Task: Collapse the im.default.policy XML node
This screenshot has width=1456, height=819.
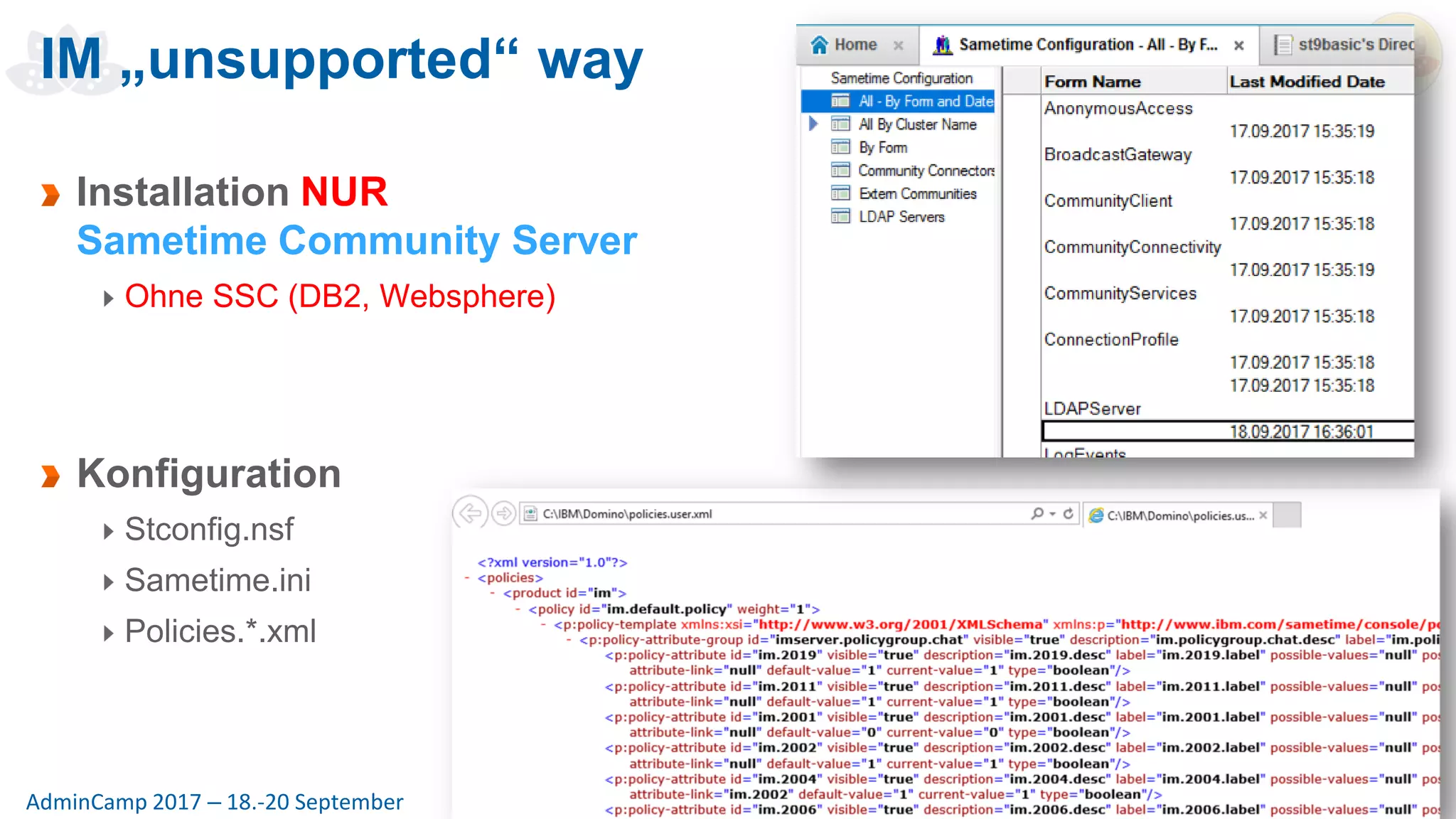Action: (x=518, y=609)
